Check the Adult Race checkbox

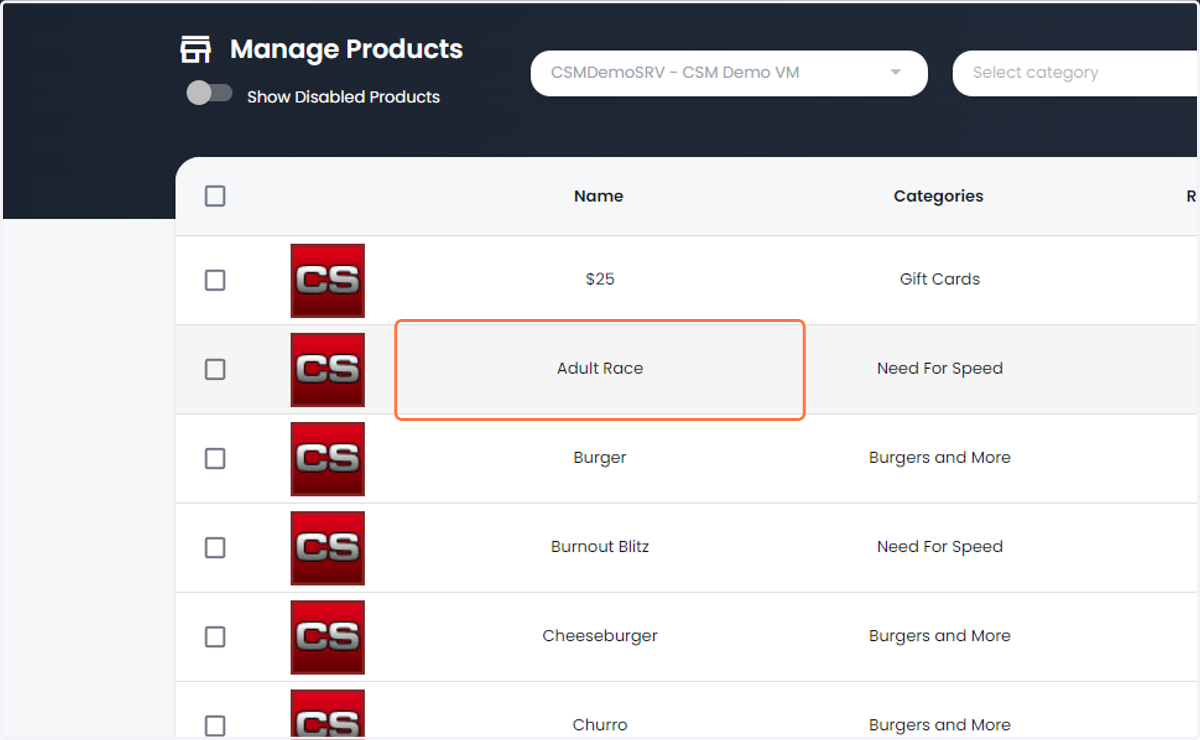[x=215, y=369]
